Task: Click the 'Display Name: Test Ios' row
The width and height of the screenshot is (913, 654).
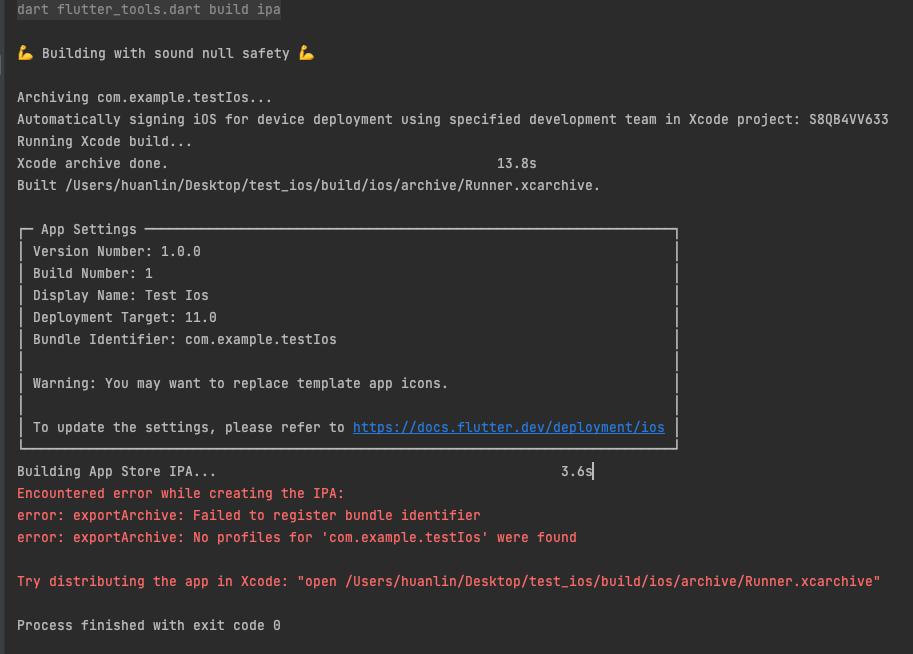Action: (121, 296)
